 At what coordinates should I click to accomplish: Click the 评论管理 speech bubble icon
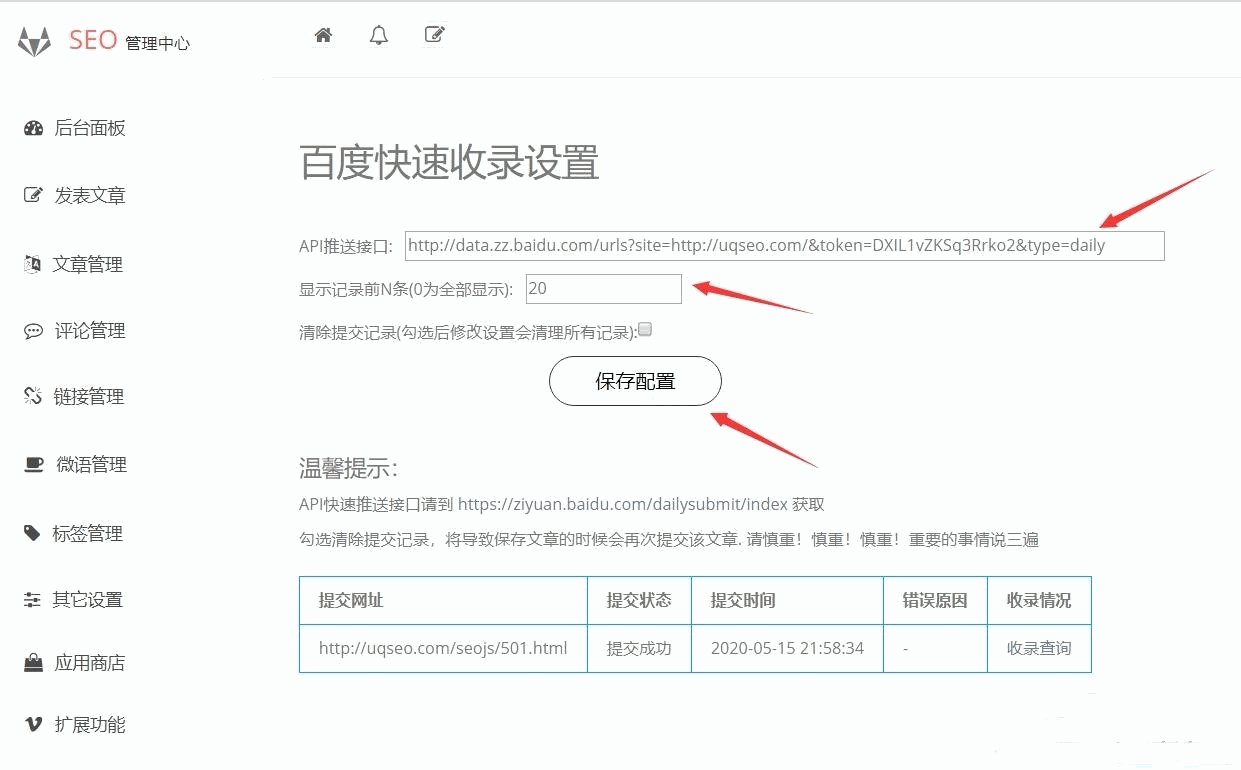[x=33, y=331]
